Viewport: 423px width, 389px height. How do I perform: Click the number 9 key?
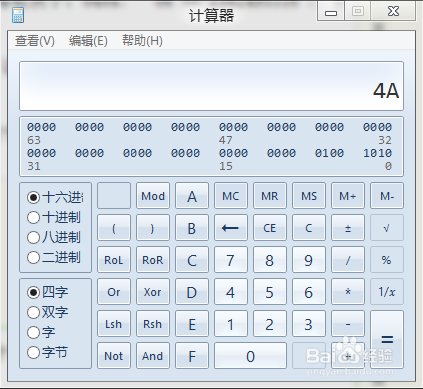click(309, 260)
